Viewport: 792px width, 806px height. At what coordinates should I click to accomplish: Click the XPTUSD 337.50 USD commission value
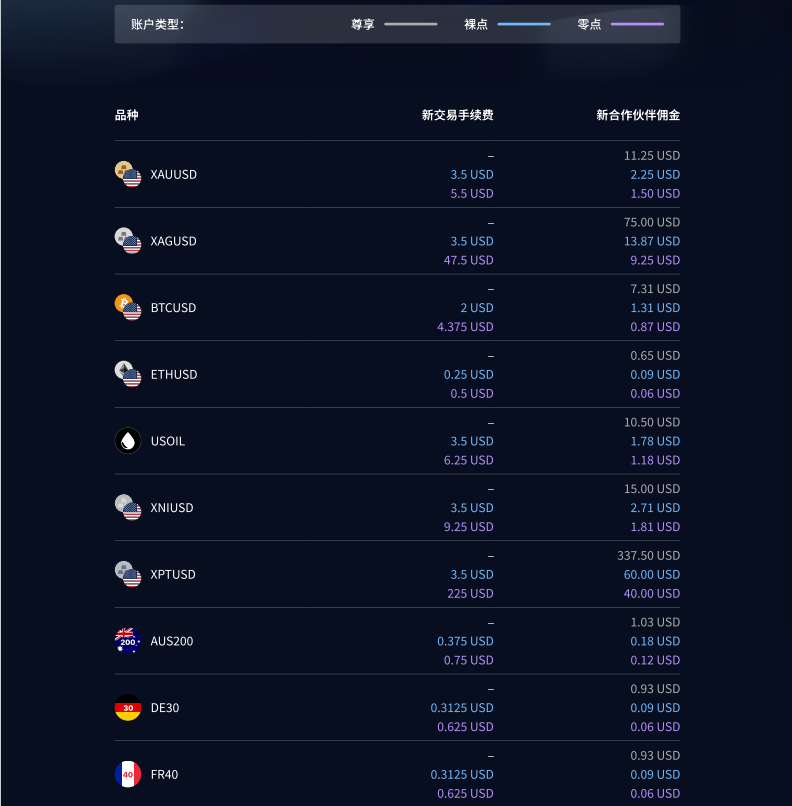coord(649,556)
